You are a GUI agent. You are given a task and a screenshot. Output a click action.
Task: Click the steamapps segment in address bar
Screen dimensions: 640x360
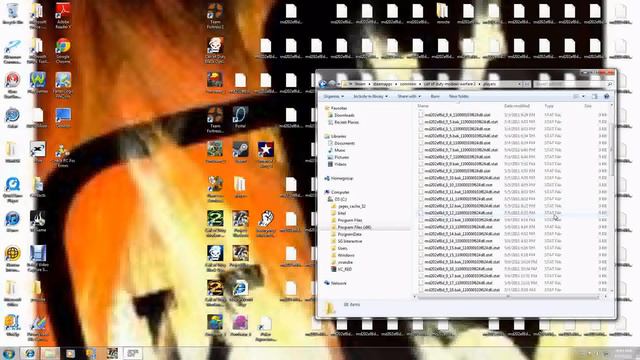[382, 84]
